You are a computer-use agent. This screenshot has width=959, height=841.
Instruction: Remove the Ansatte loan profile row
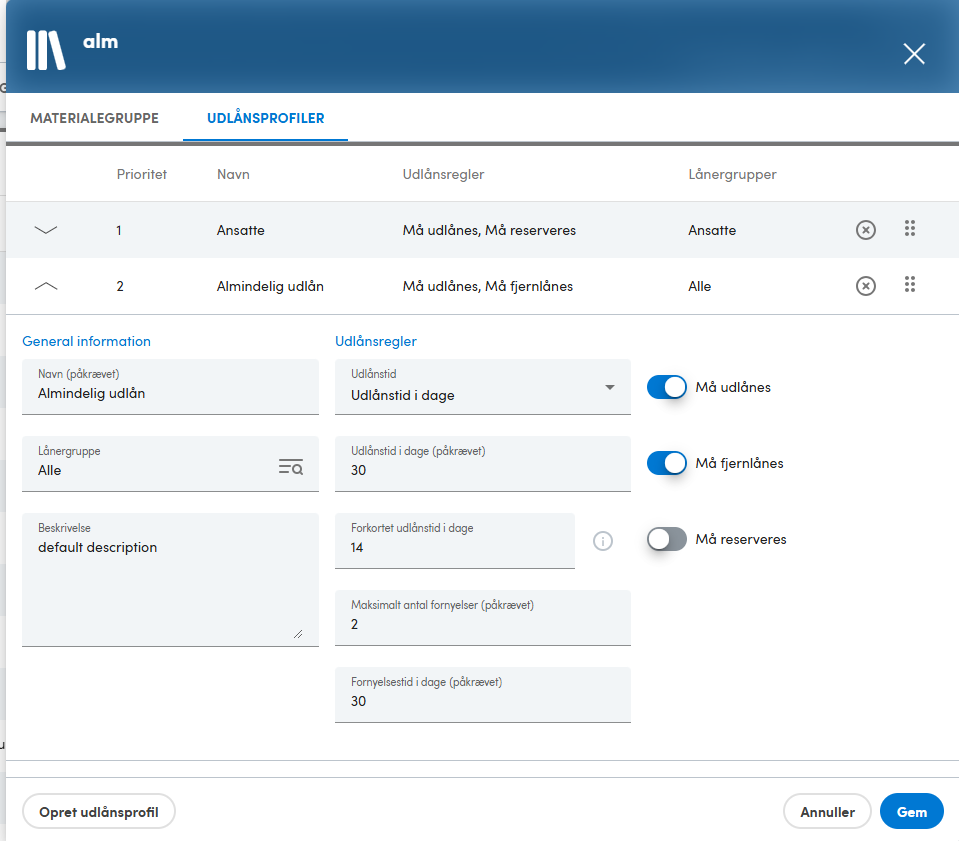point(865,230)
